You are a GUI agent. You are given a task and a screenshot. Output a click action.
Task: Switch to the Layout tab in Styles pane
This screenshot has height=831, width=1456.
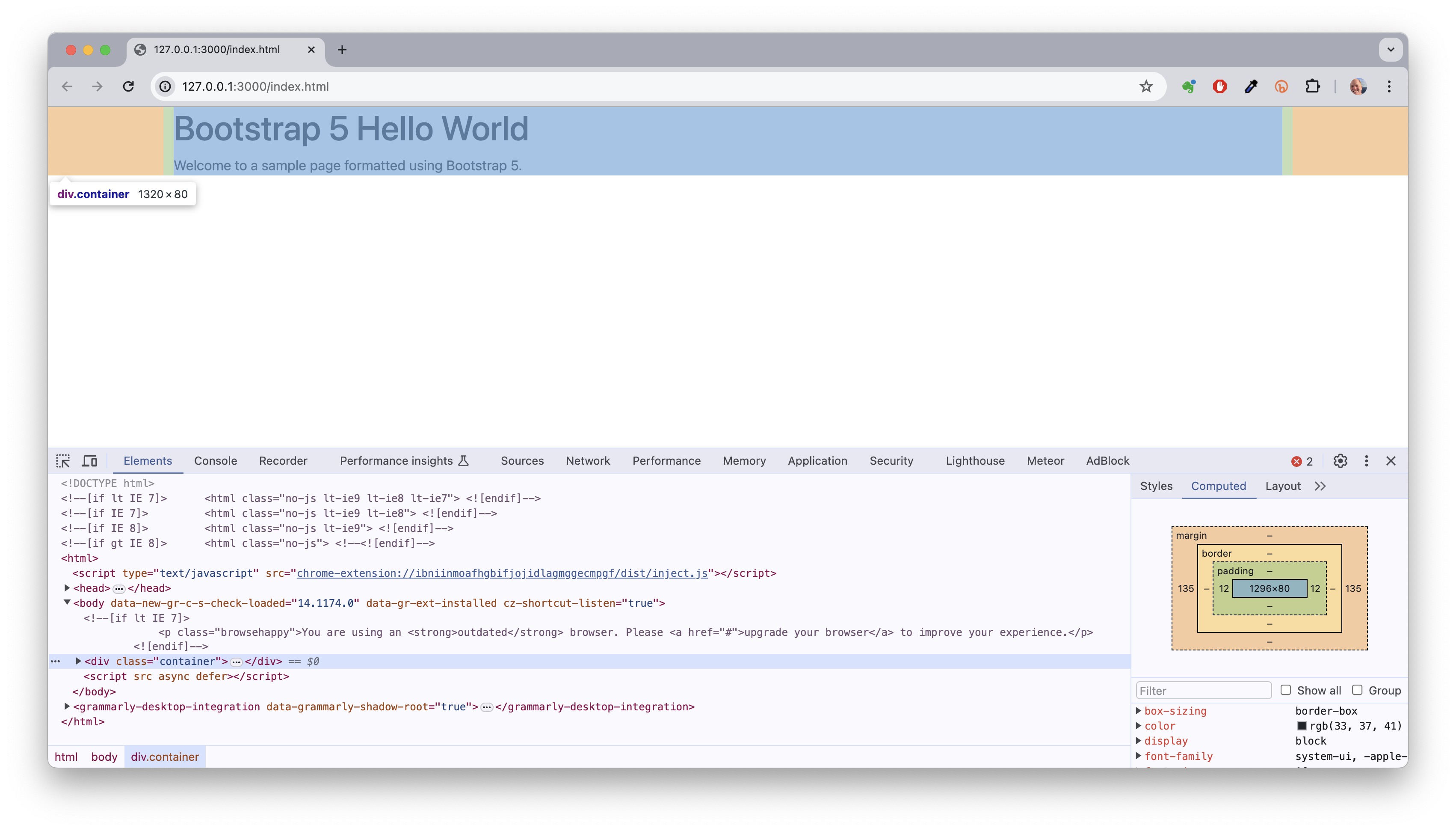click(1283, 486)
